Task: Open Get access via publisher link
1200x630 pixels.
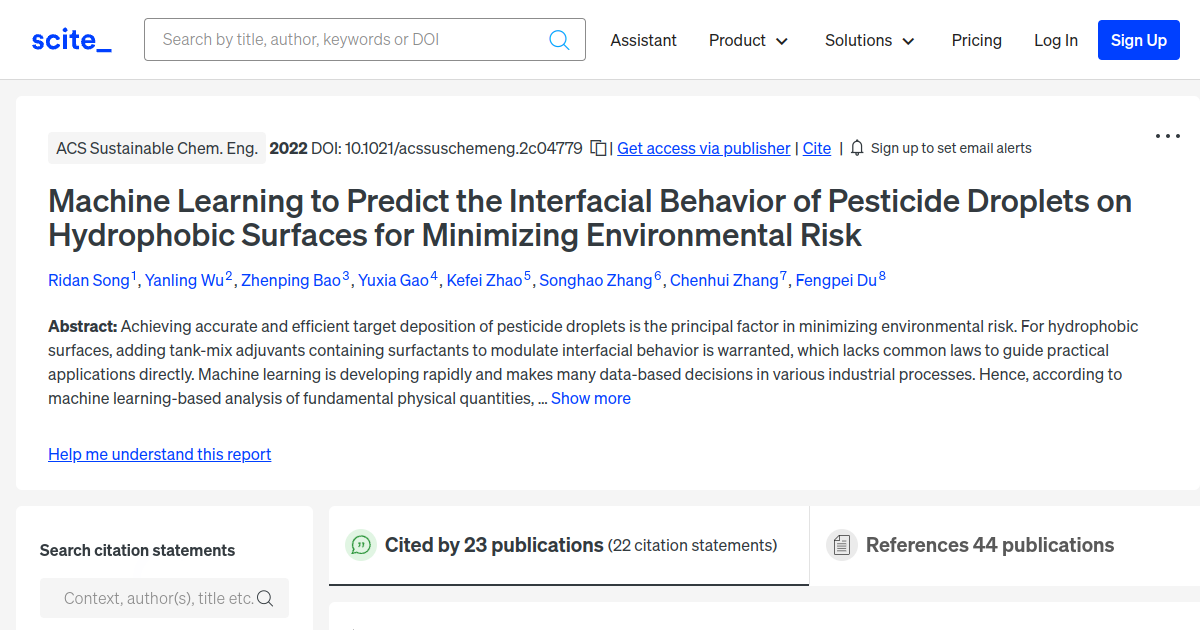Action: tap(703, 148)
